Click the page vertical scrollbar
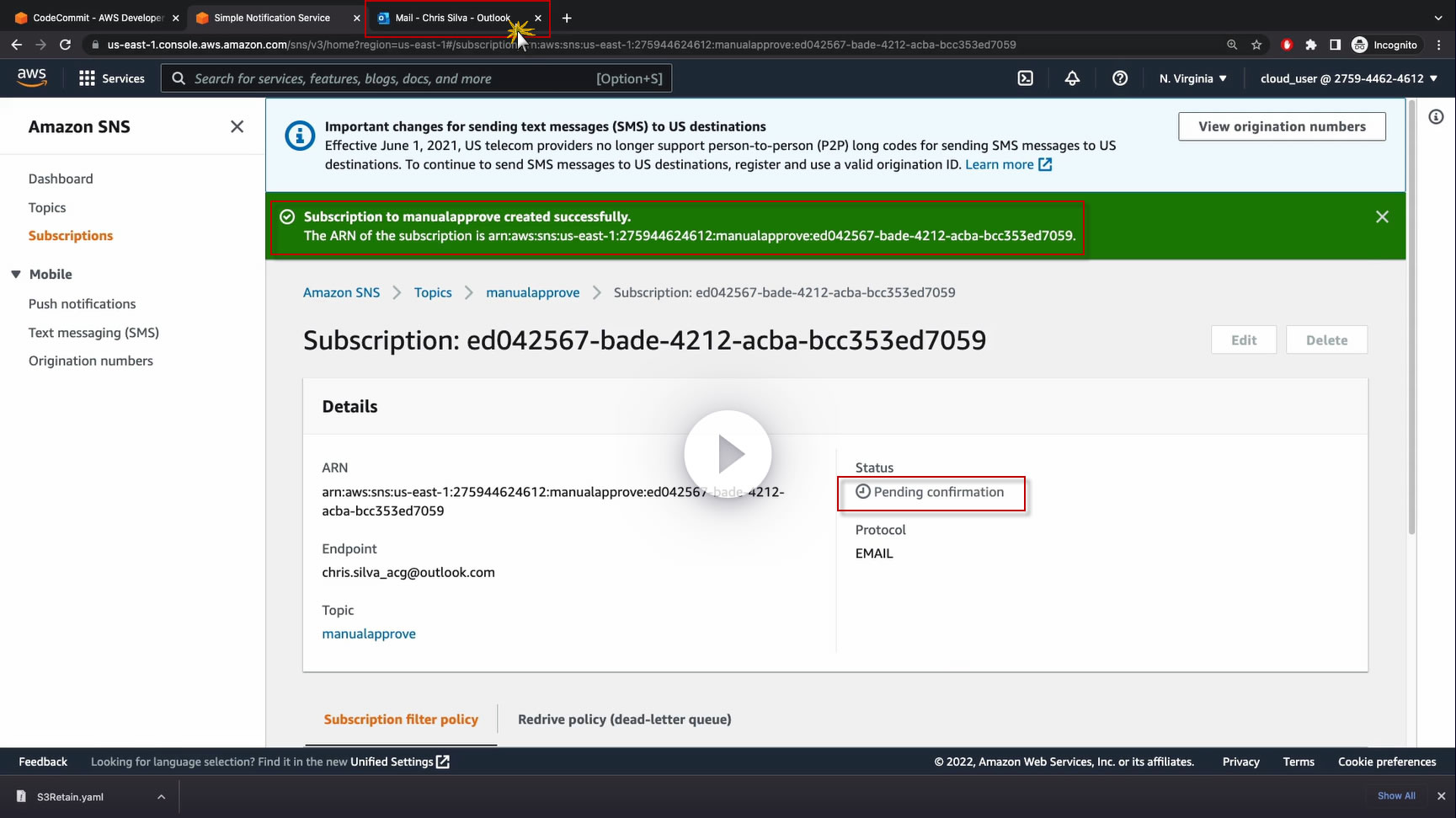1456x818 pixels. point(1411,316)
